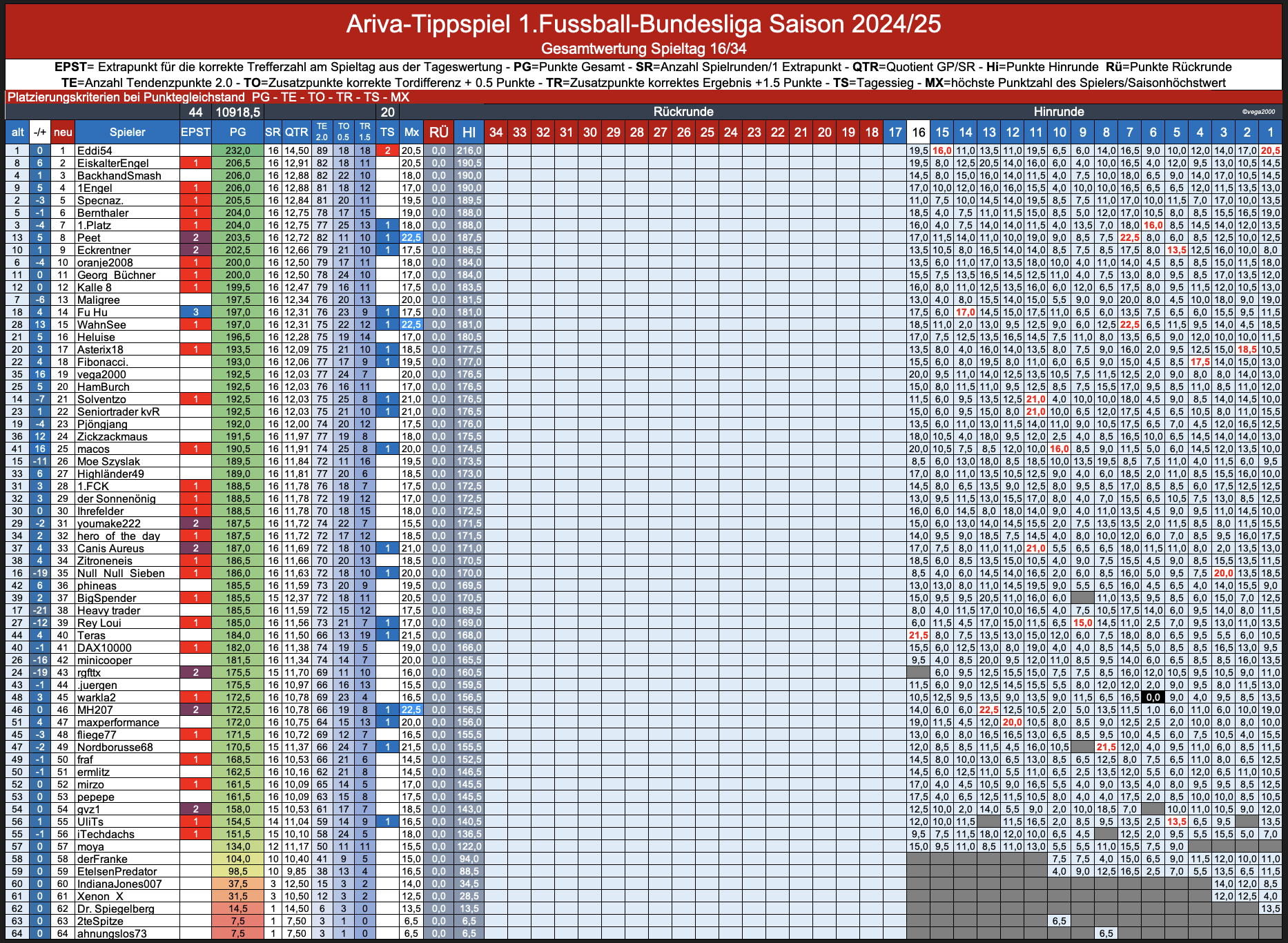
Task: Click player name 'EiskalterEngel'
Action: pos(113,163)
